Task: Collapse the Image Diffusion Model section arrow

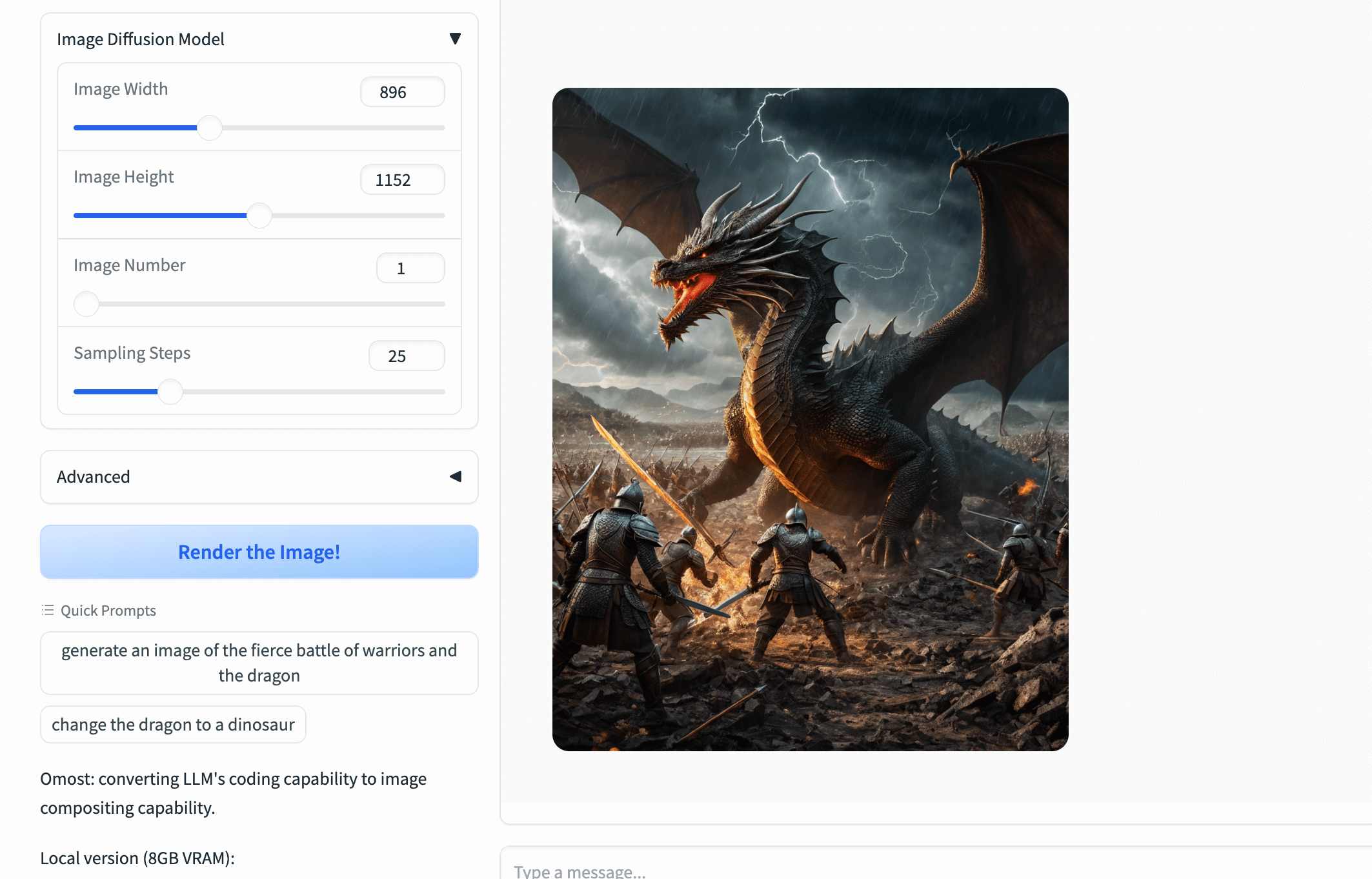Action: [455, 39]
